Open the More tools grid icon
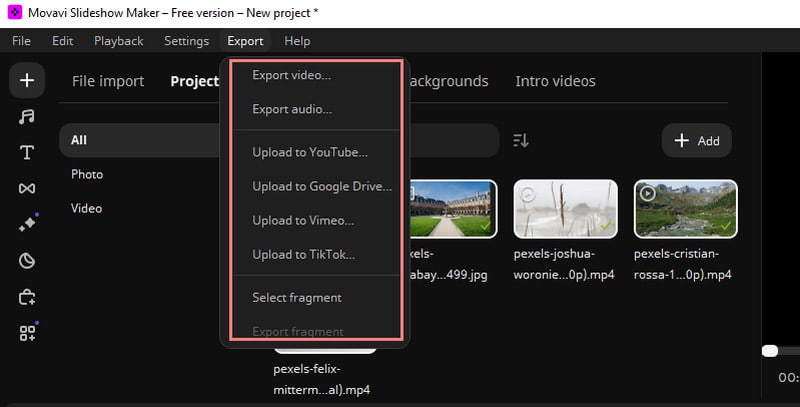Image resolution: width=800 pixels, height=407 pixels. point(27,333)
